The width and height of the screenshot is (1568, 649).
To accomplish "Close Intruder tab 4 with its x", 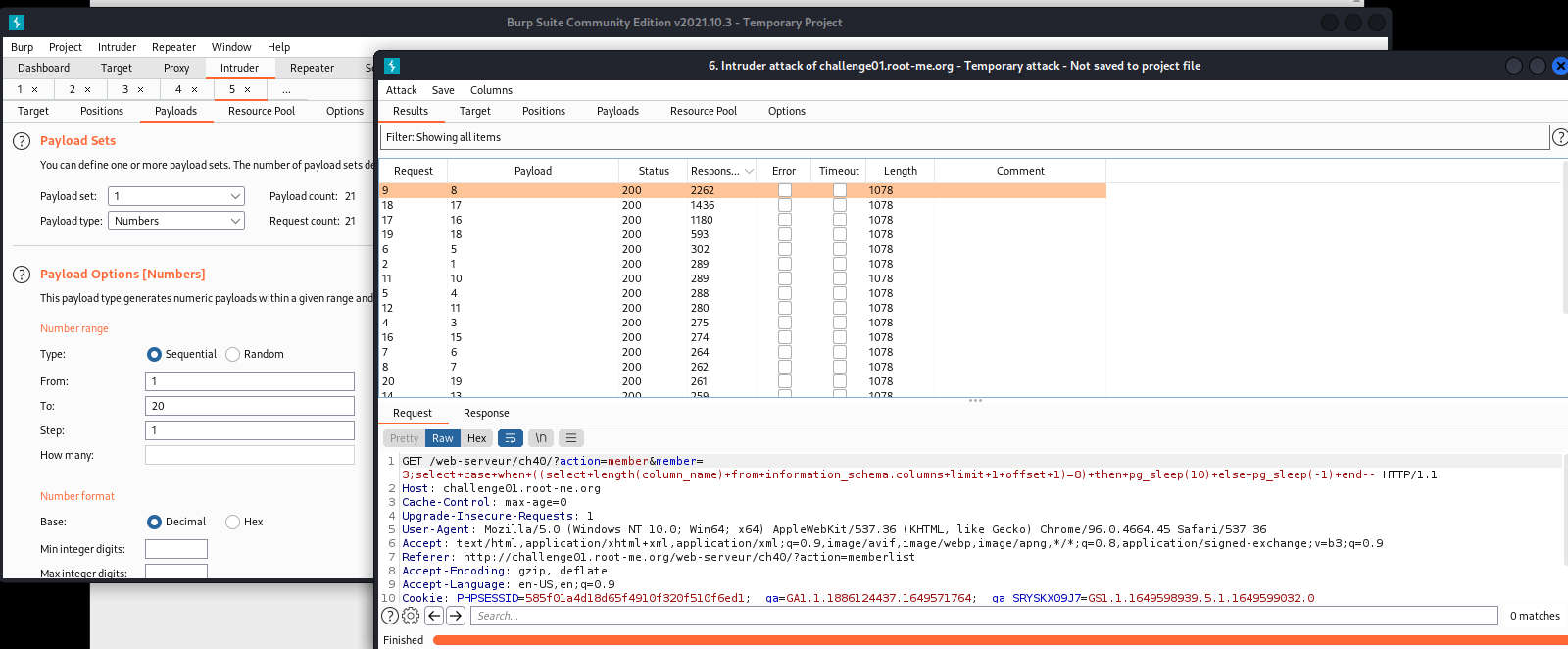I will click(x=194, y=89).
